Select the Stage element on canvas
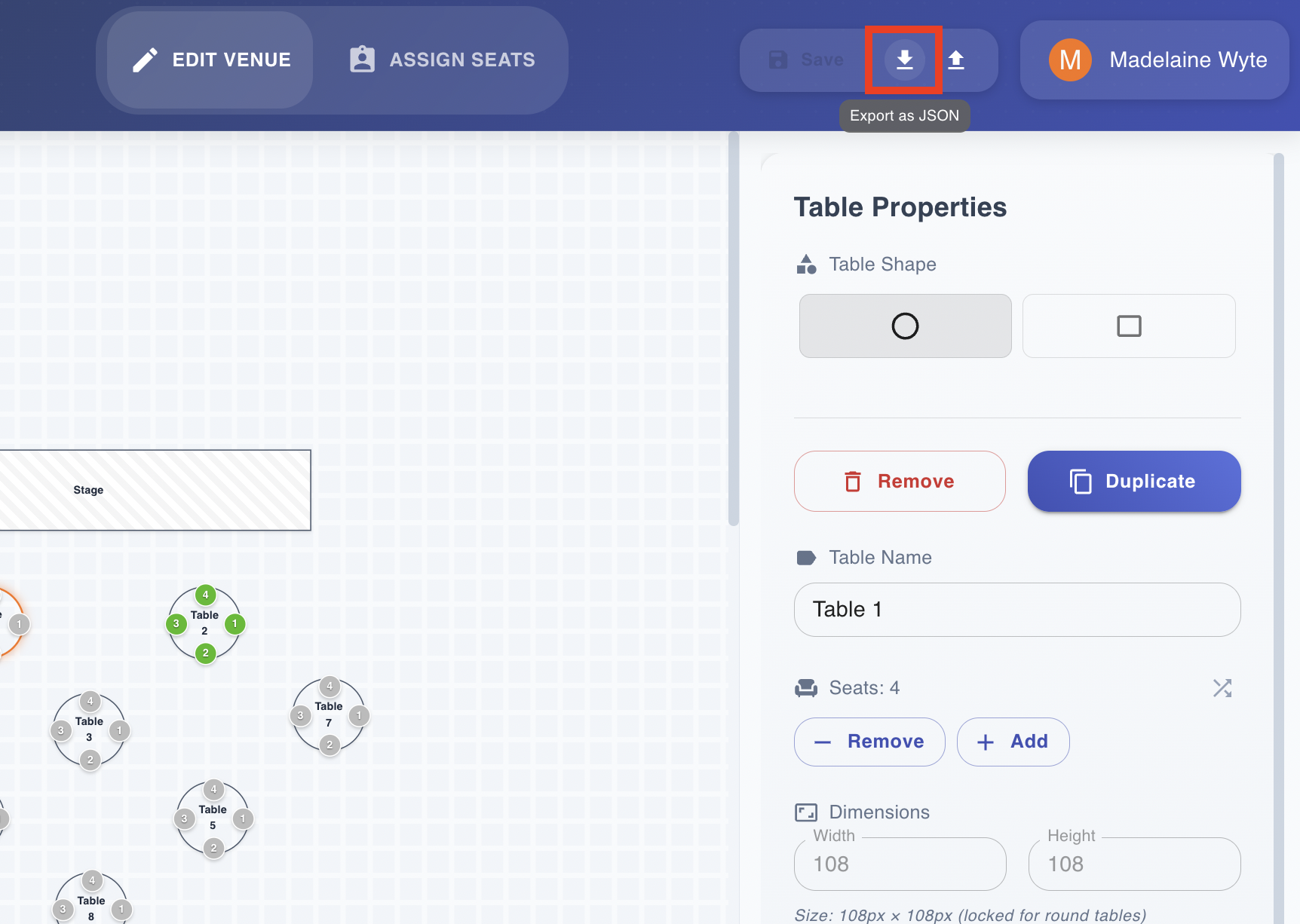The width and height of the screenshot is (1300, 924). click(x=155, y=490)
